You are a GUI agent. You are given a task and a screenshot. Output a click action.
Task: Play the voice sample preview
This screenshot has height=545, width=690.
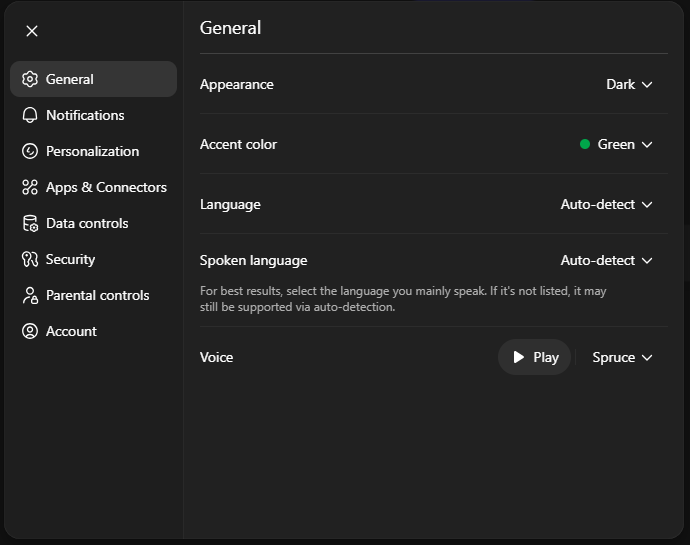point(535,358)
